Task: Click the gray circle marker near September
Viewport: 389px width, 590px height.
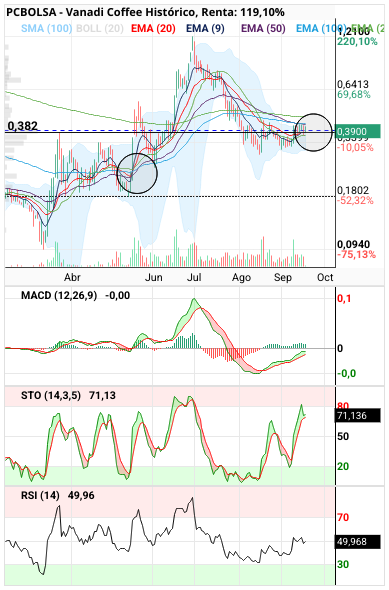Action: [313, 132]
